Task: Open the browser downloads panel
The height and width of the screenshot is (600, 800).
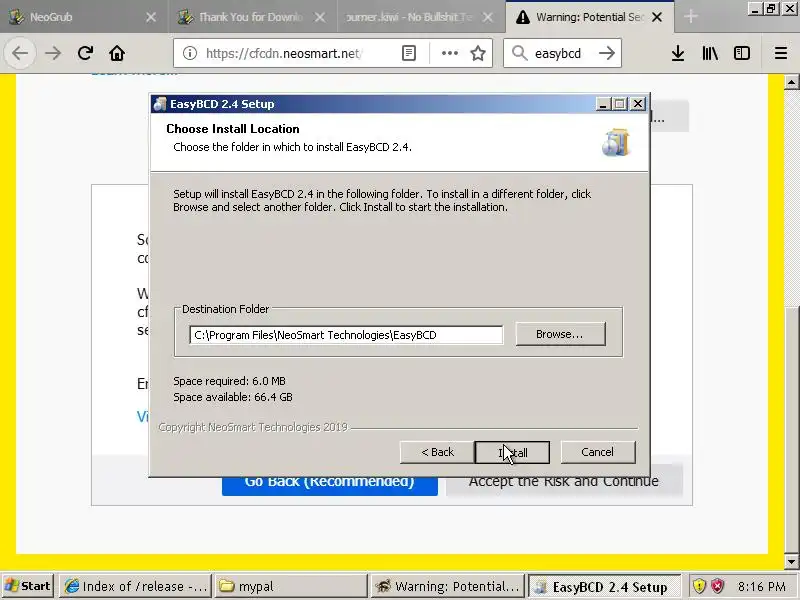Action: click(678, 53)
